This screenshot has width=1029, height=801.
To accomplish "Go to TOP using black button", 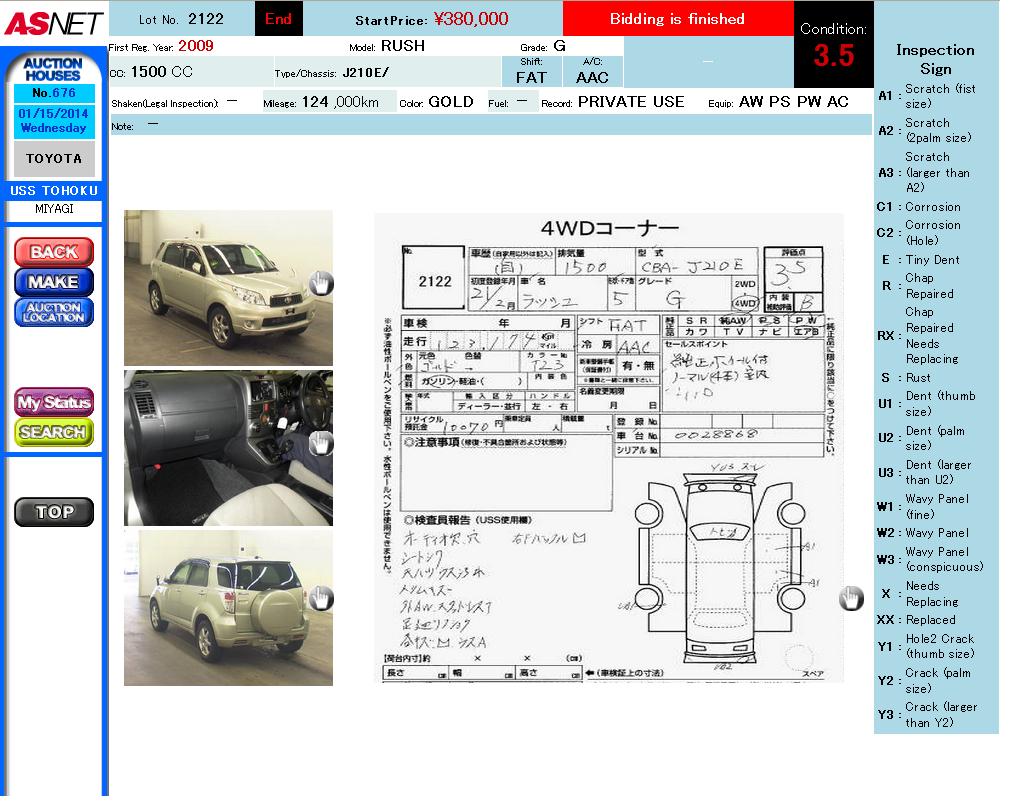I will [x=54, y=512].
